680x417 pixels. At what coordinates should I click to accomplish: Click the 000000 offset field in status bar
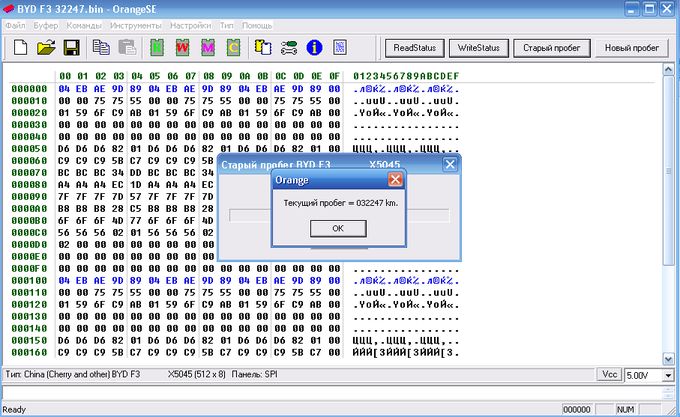(577, 409)
